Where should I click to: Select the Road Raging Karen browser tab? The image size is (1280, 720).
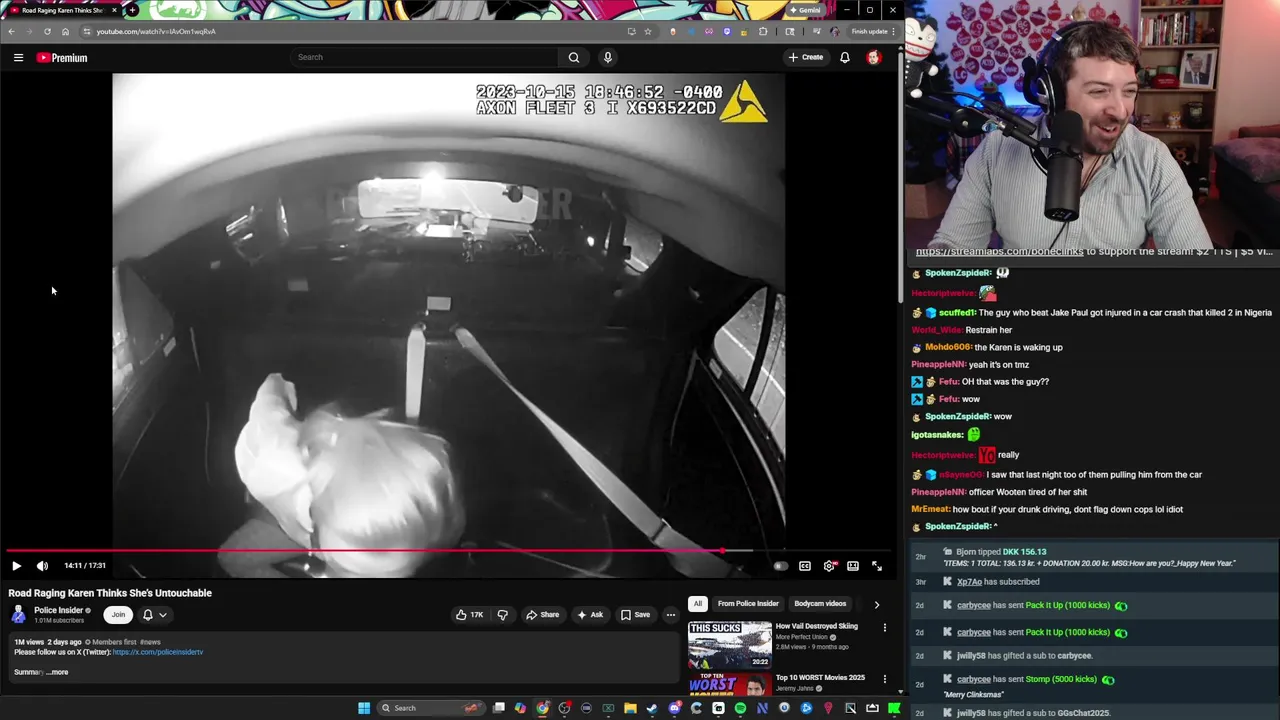[x=62, y=10]
